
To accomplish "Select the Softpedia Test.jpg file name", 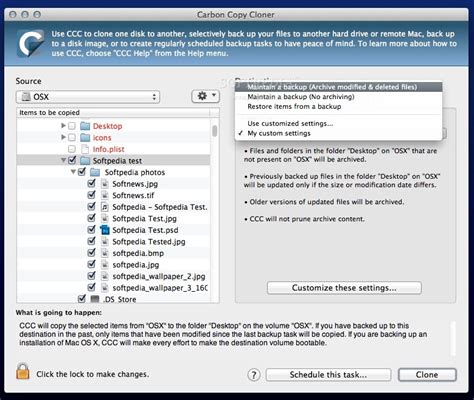I will pos(144,219).
